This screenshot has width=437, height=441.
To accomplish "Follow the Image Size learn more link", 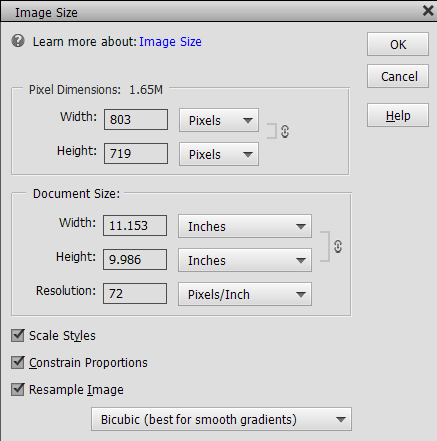I will pyautogui.click(x=170, y=42).
